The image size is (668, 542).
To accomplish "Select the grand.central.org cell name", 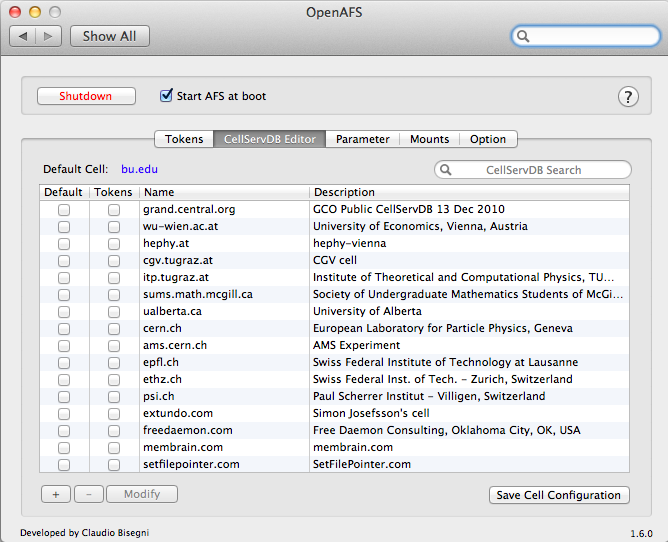I will pos(189,209).
